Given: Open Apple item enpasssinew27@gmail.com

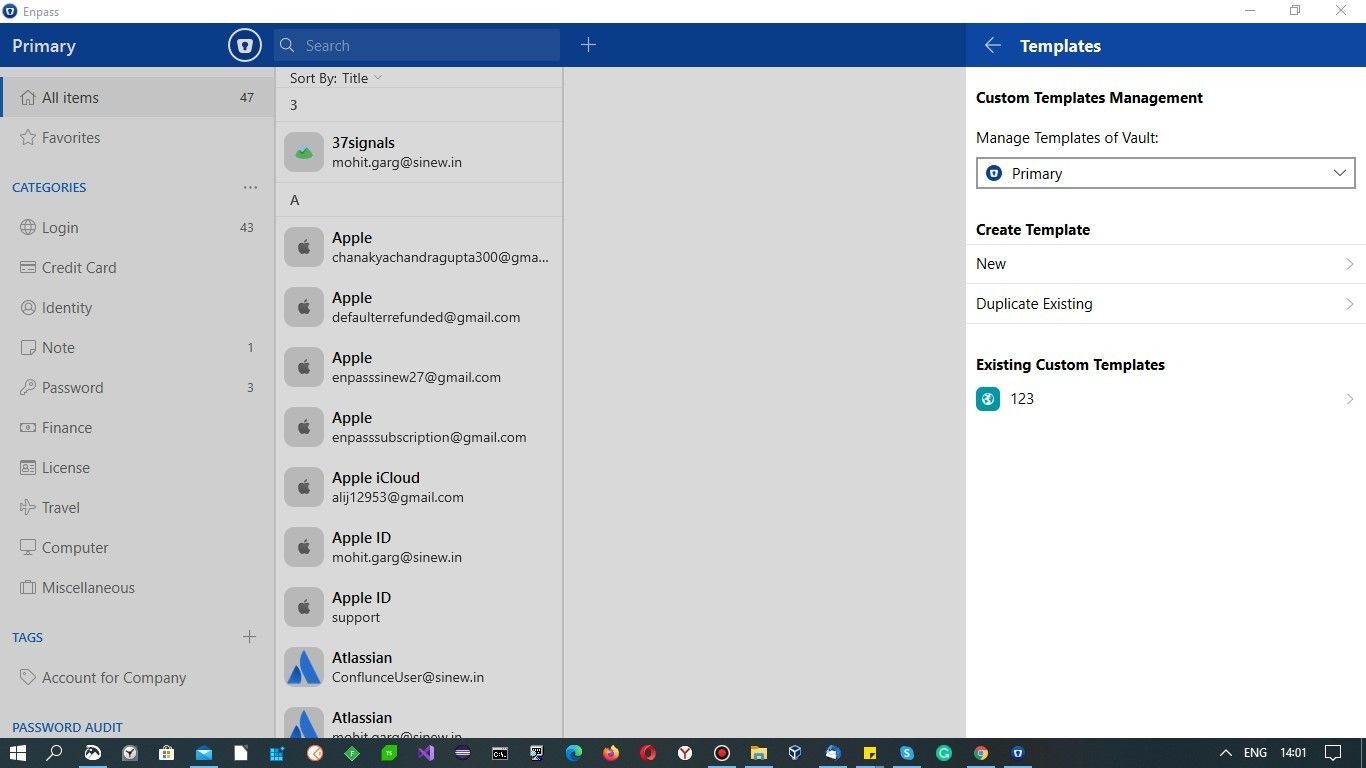Looking at the screenshot, I should [419, 367].
